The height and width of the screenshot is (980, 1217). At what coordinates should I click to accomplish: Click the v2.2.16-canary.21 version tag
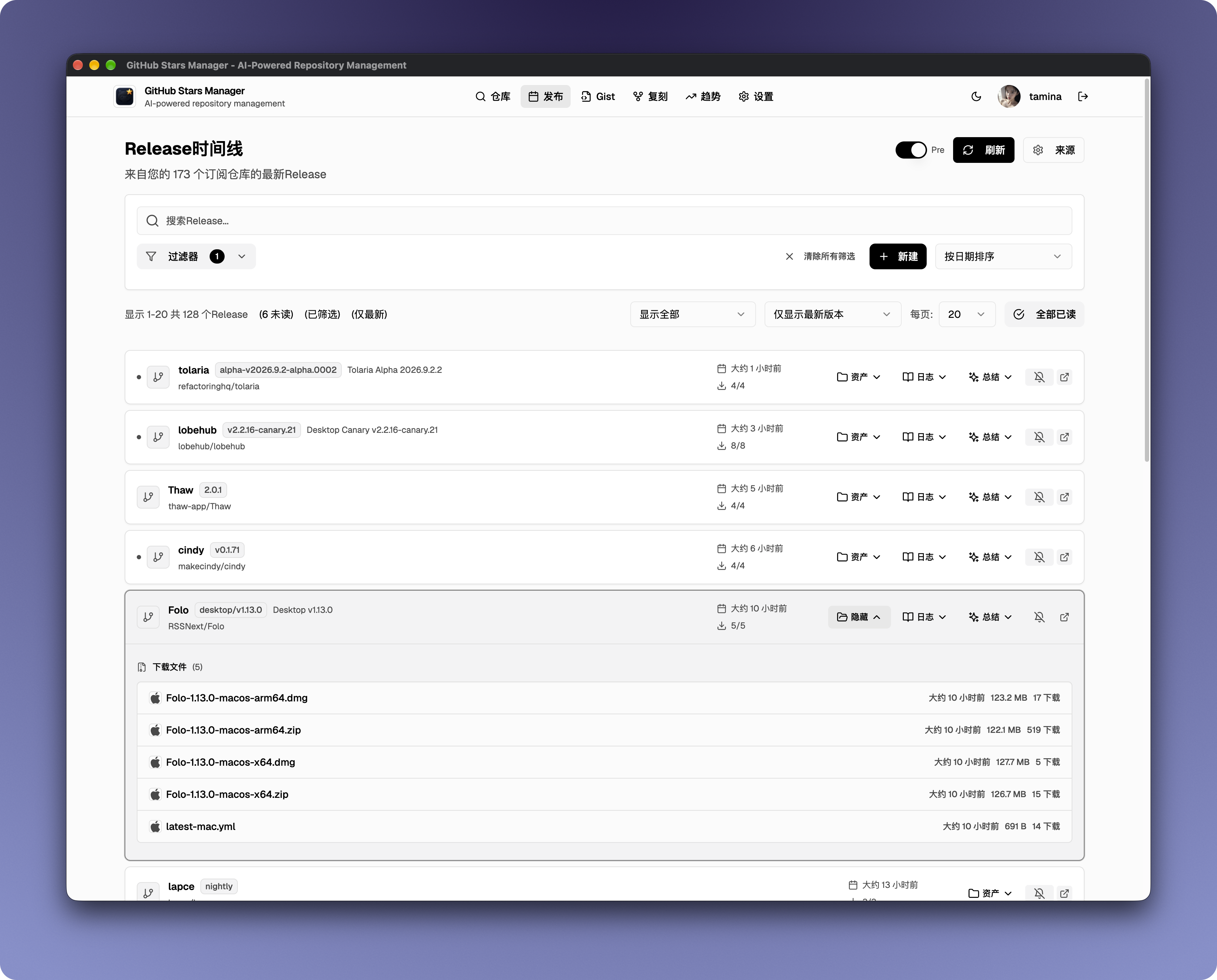click(x=261, y=430)
